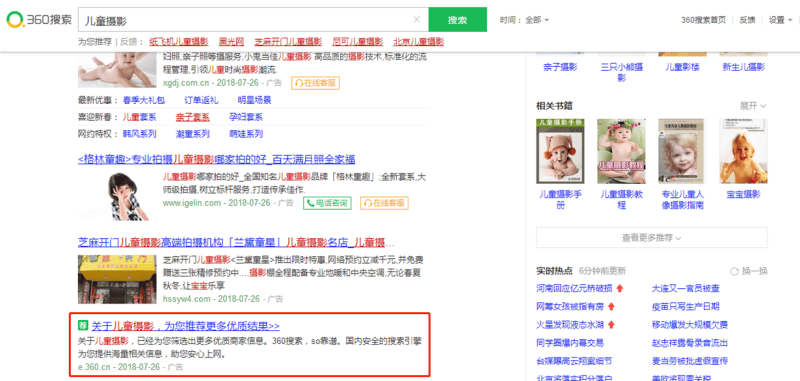This screenshot has width=800, height=381.
Task: Click the green 荐 badge icon
Action: 83,325
